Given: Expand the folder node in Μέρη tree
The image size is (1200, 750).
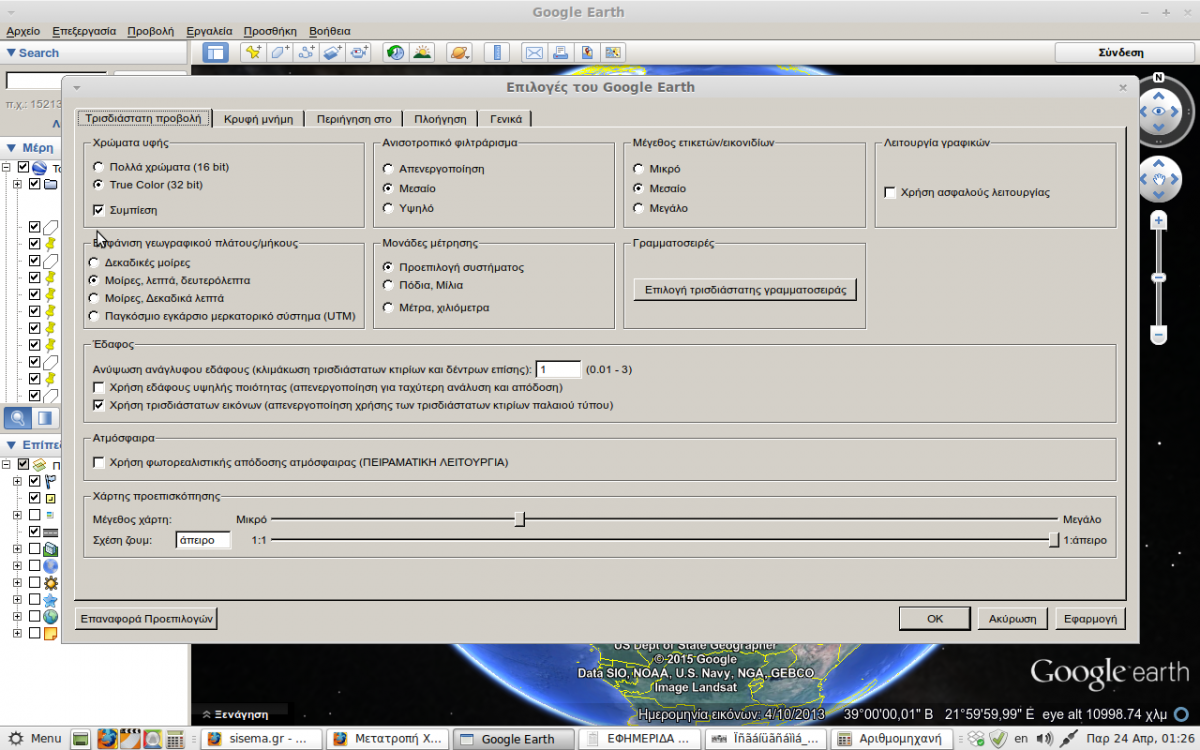Looking at the screenshot, I should coord(17,184).
